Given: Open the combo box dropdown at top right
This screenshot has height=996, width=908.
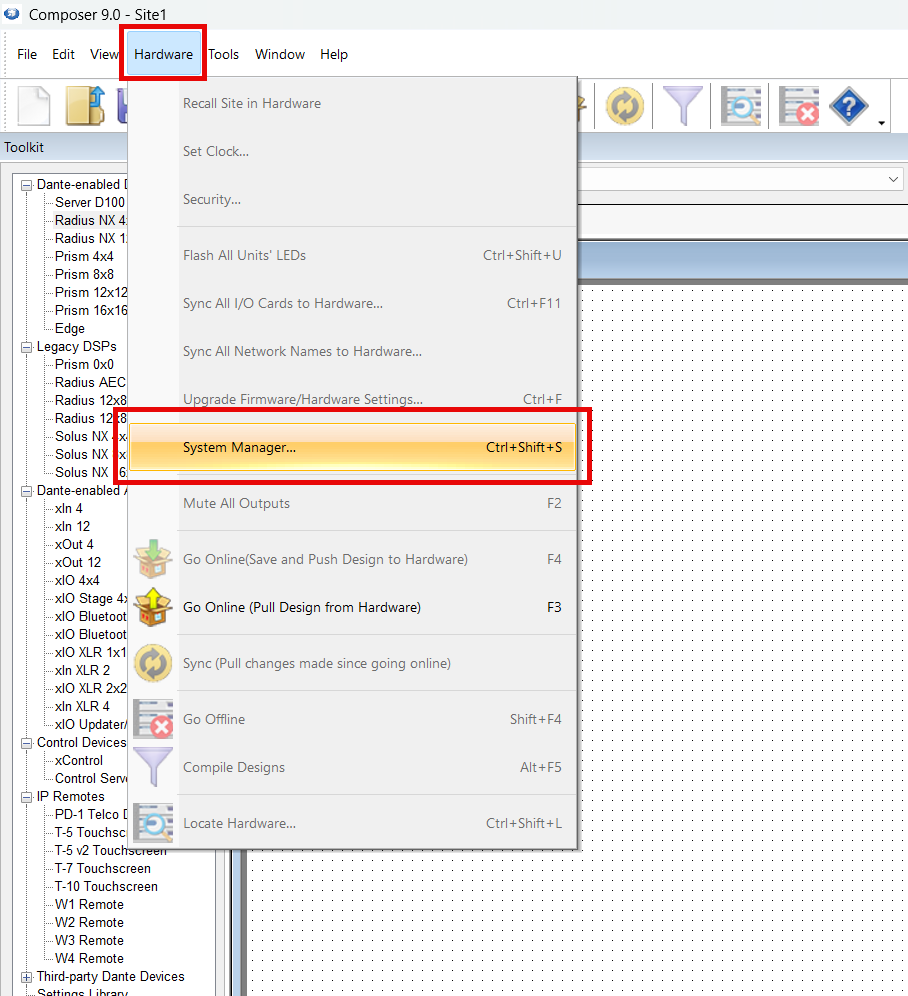Looking at the screenshot, I should [x=893, y=179].
